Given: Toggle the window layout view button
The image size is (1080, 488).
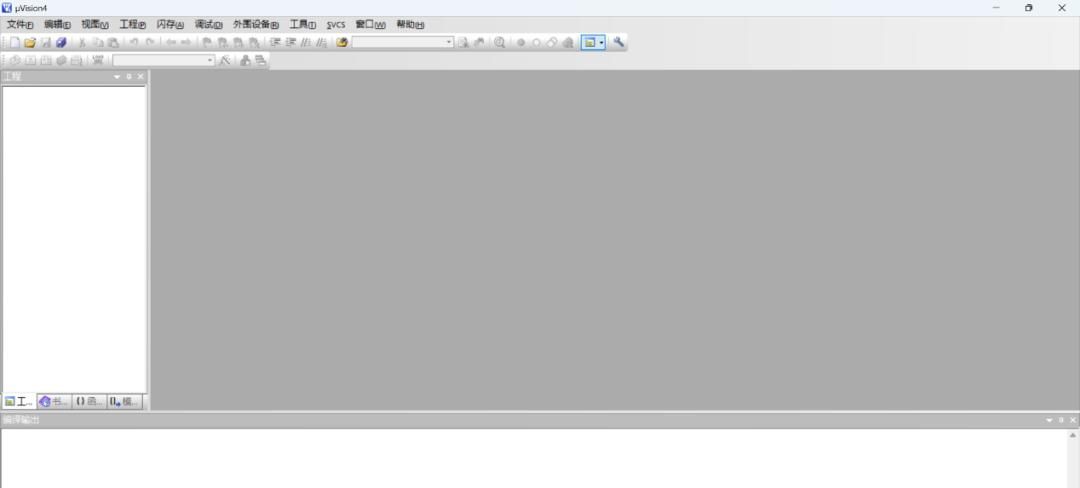Looking at the screenshot, I should 590,43.
